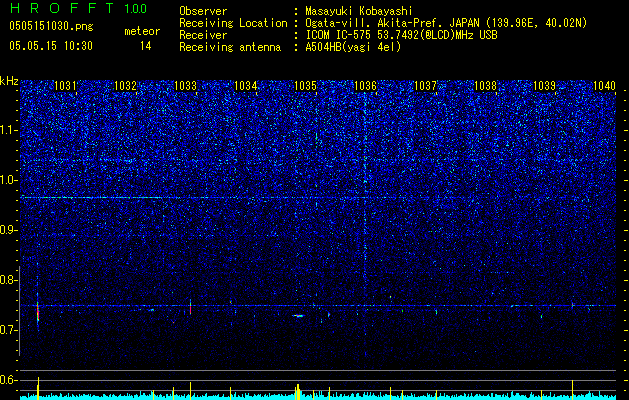Viewport: 629px width, 400px height.
Task: Click the HROFFT program title
Action: point(62,8)
